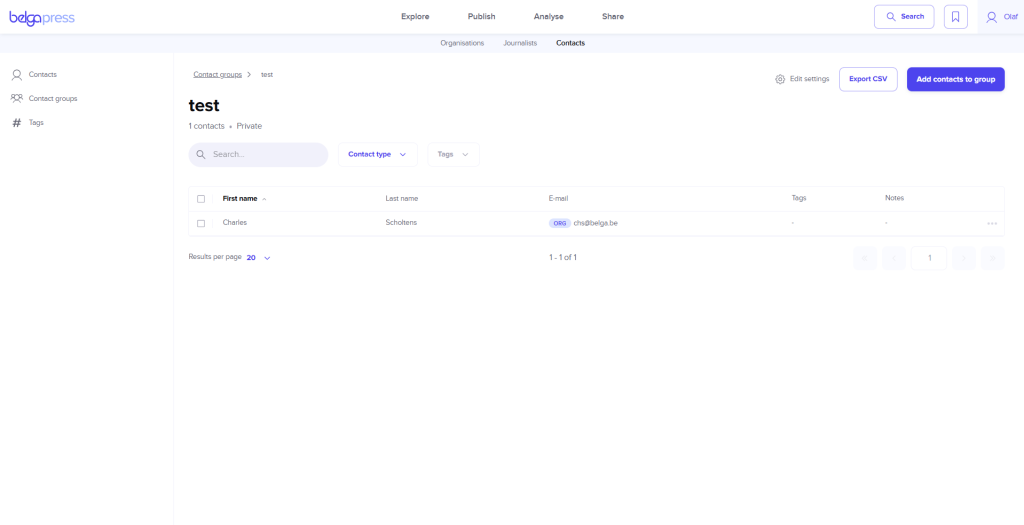Open the three-dot menu for Charles row
Screen dimensions: 1024x525
click(992, 223)
